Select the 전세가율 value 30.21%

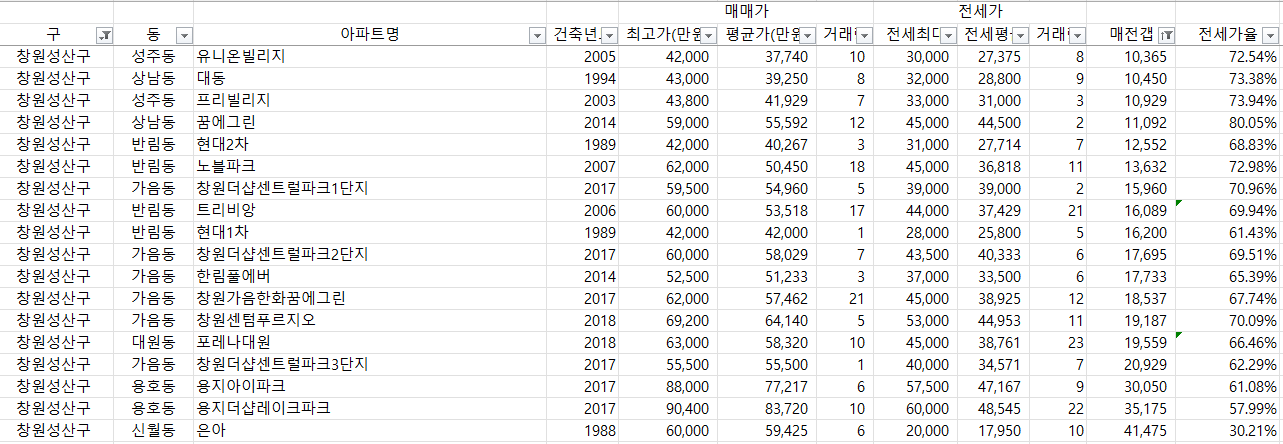coord(1230,429)
